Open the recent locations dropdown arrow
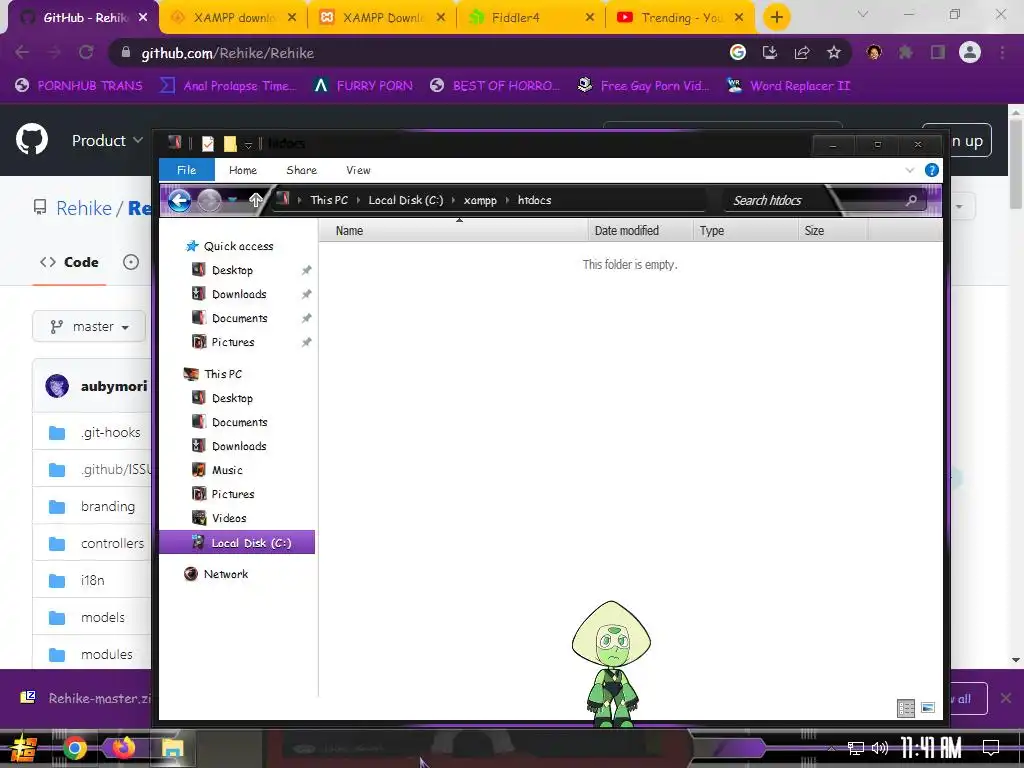1024x768 pixels. coord(232,200)
